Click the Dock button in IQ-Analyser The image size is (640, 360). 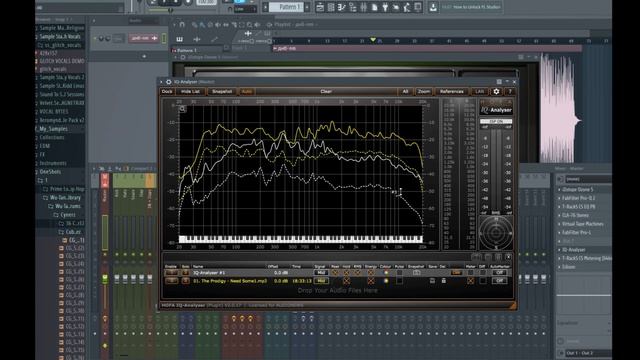click(x=167, y=91)
